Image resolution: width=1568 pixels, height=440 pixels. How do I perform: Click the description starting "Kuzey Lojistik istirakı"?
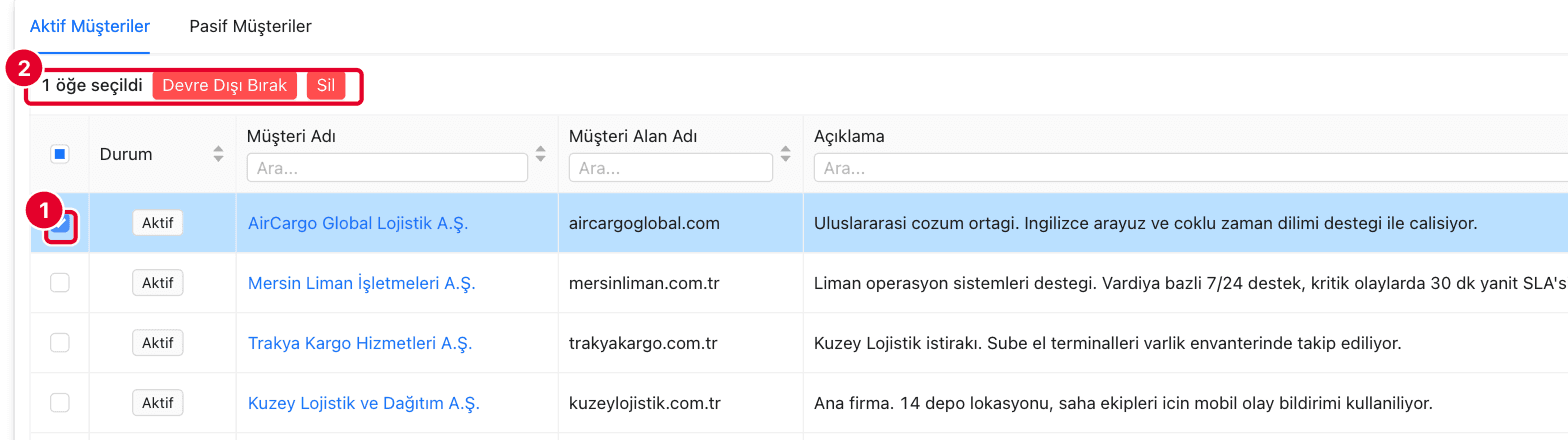tap(1108, 343)
